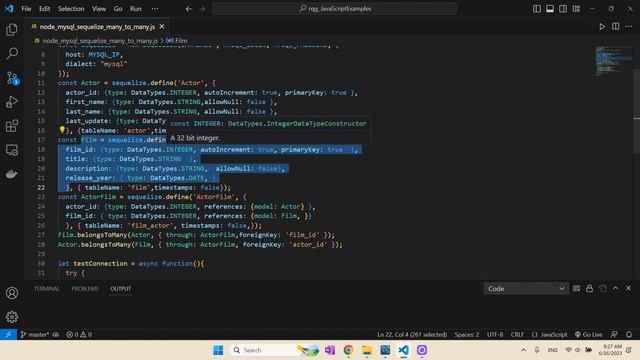
Task: Change indentation via Spaces: 2
Action: coord(467,334)
